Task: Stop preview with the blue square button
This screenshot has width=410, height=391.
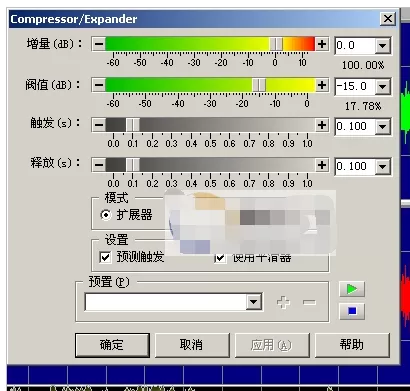Action: coord(352,311)
